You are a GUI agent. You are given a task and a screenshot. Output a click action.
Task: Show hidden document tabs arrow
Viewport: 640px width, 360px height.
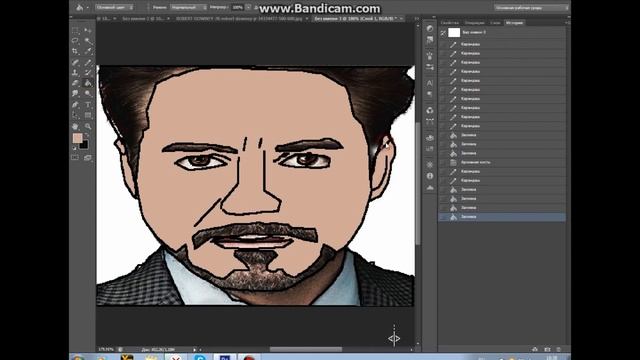point(416,18)
